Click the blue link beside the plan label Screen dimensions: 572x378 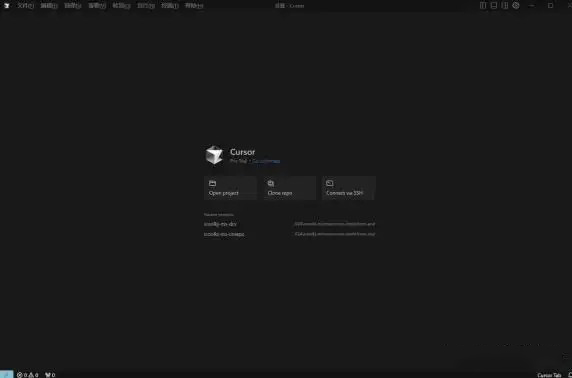(266, 161)
